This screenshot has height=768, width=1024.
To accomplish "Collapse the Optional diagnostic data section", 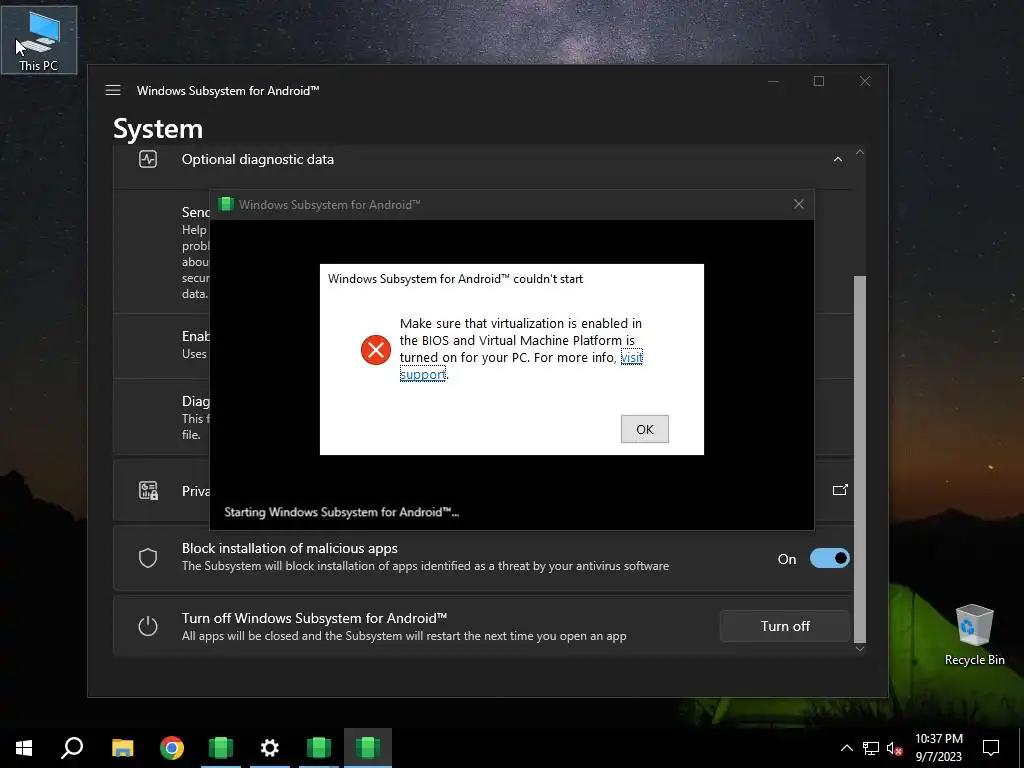I will [838, 159].
